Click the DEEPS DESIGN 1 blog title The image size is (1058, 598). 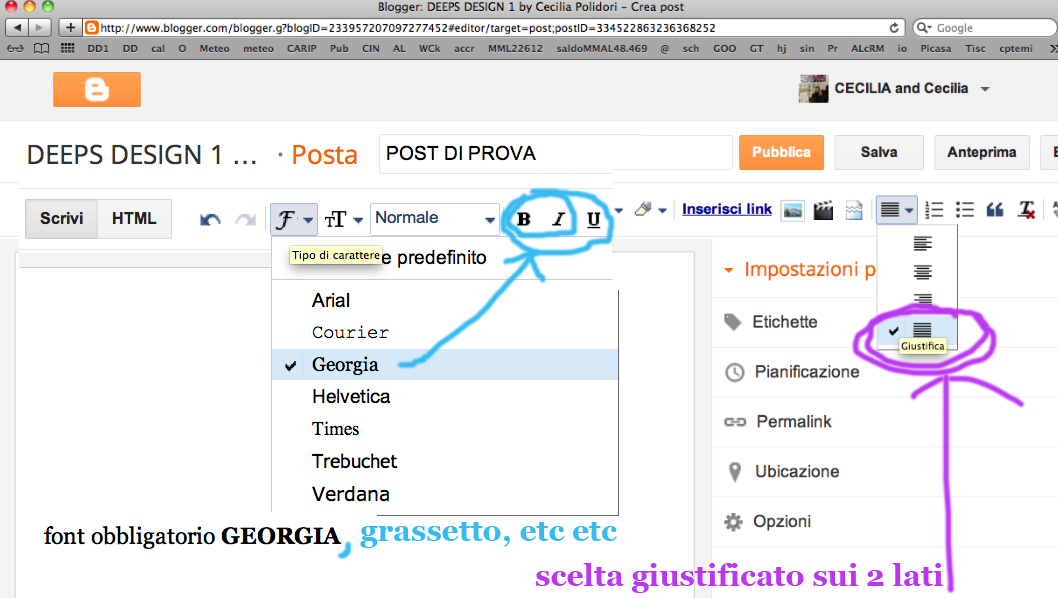142,155
